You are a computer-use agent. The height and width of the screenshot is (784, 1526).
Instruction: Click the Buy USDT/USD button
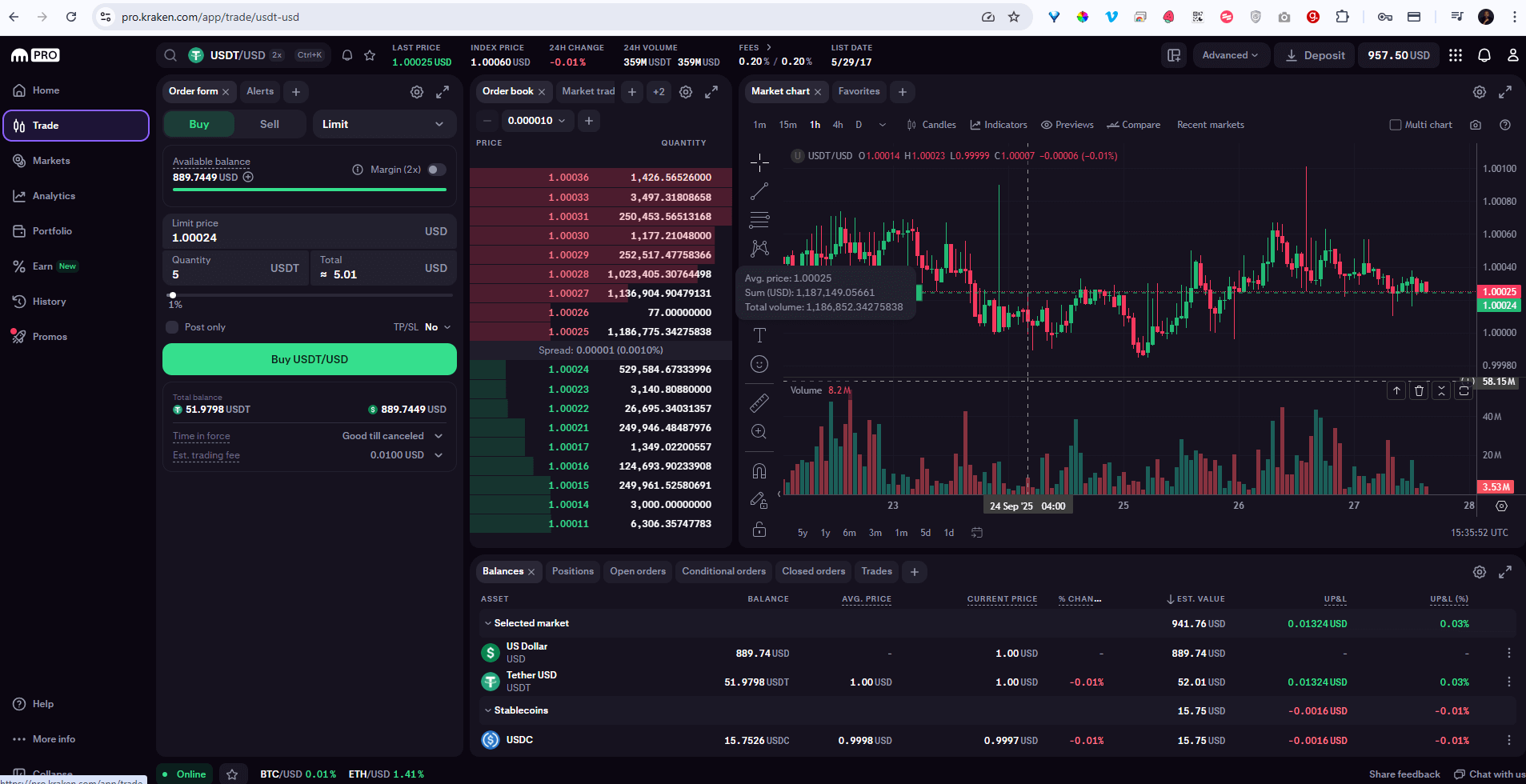(310, 359)
